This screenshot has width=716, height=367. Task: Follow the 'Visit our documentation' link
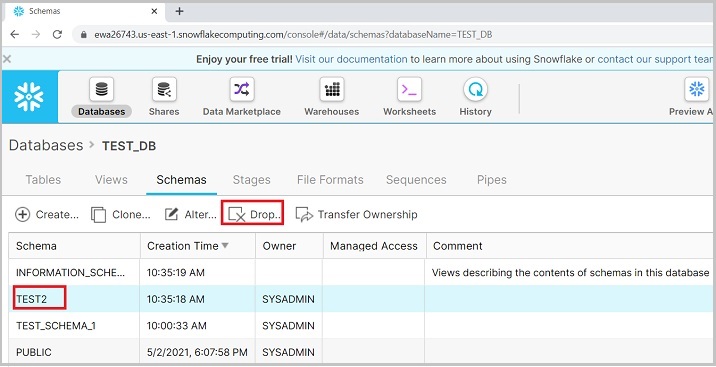point(351,59)
